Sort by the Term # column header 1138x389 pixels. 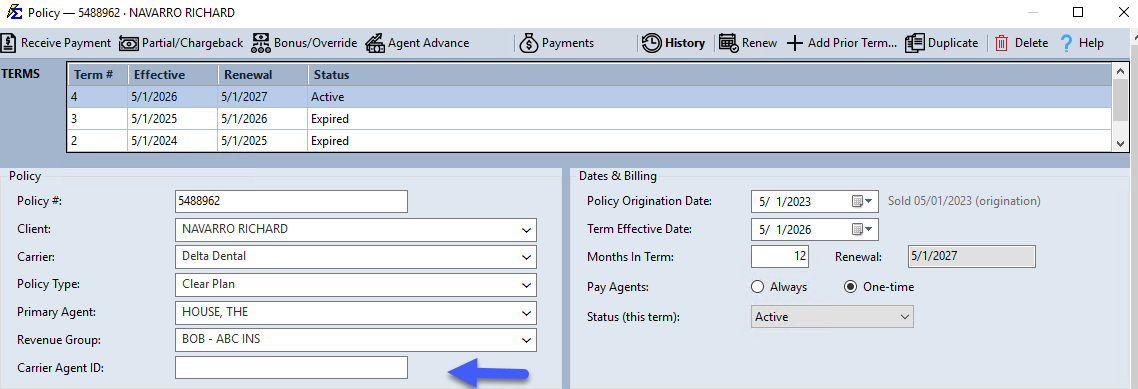(98, 75)
